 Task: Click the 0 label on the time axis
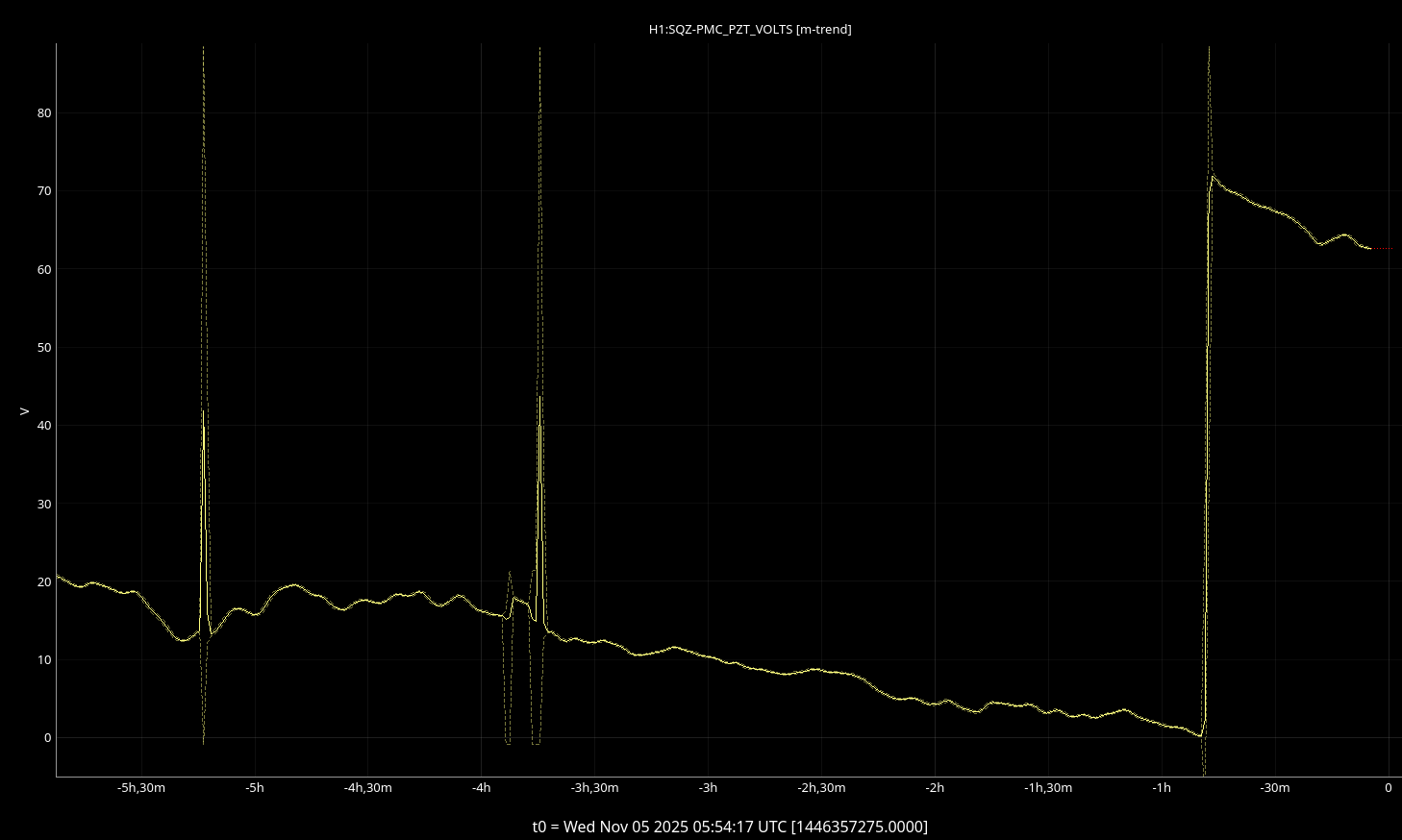click(x=1389, y=788)
